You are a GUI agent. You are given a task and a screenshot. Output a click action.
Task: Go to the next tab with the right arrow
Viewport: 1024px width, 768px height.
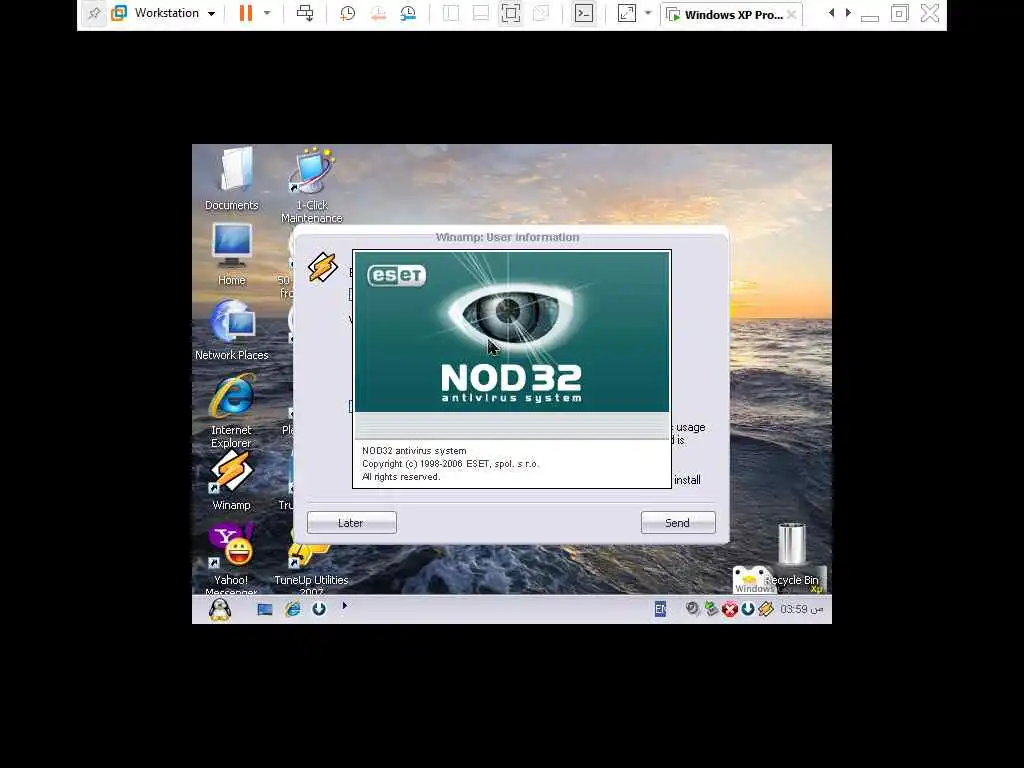tap(848, 13)
